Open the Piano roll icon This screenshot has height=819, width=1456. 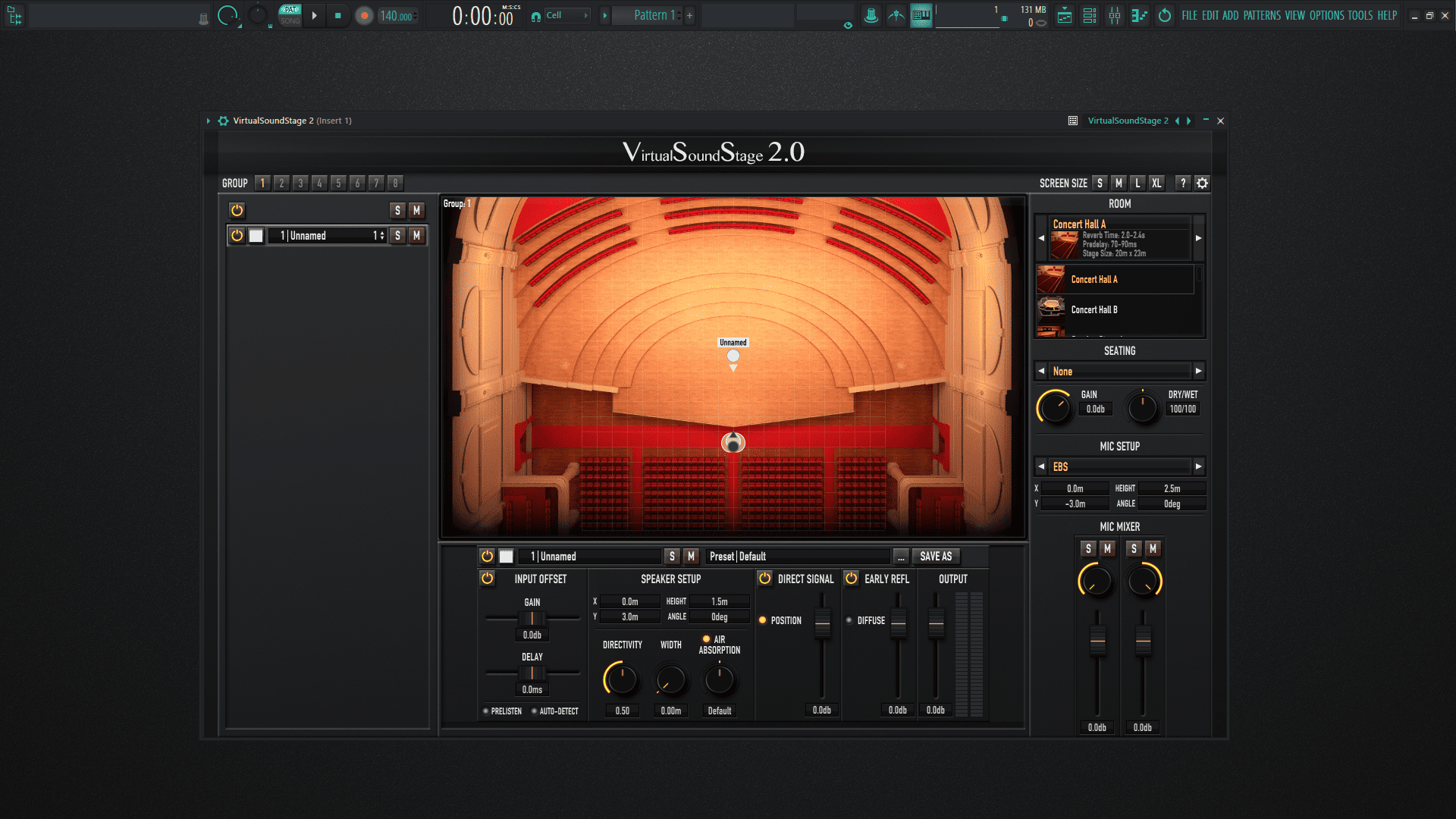[1140, 15]
